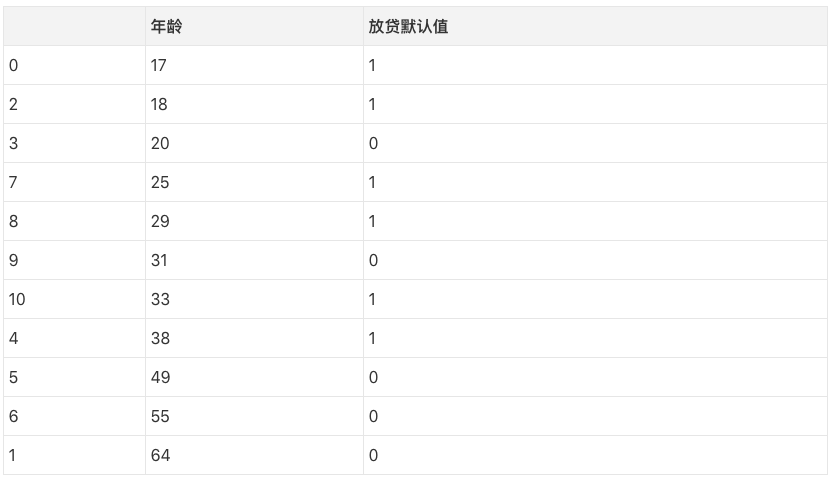Click the age value 38
This screenshot has width=833, height=479.
[160, 339]
